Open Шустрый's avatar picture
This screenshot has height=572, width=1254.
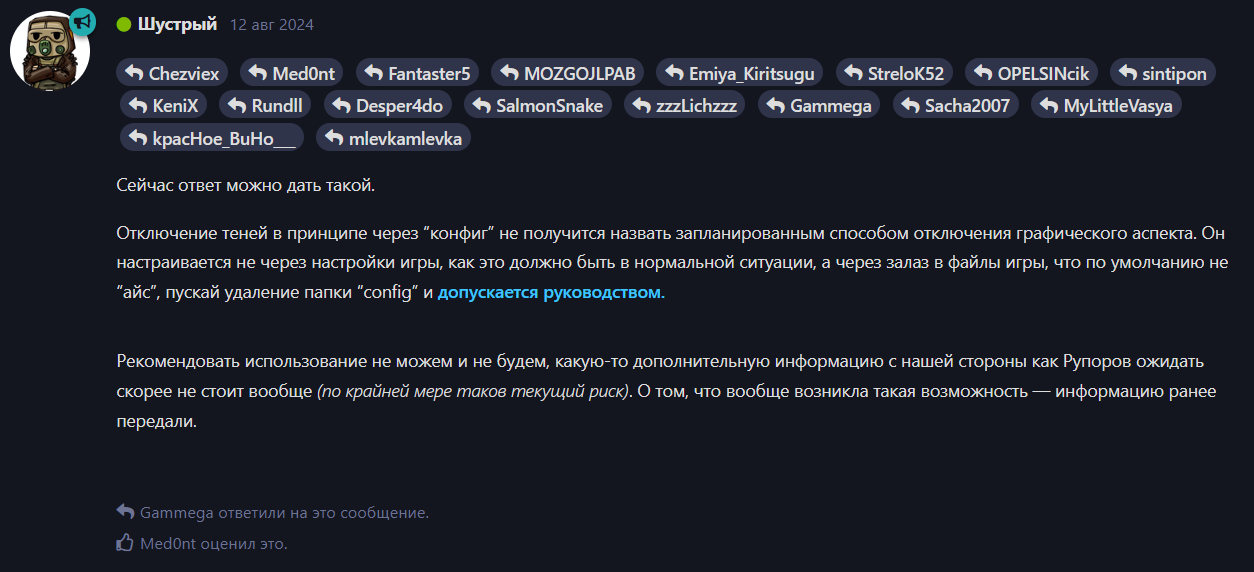pyautogui.click(x=49, y=51)
